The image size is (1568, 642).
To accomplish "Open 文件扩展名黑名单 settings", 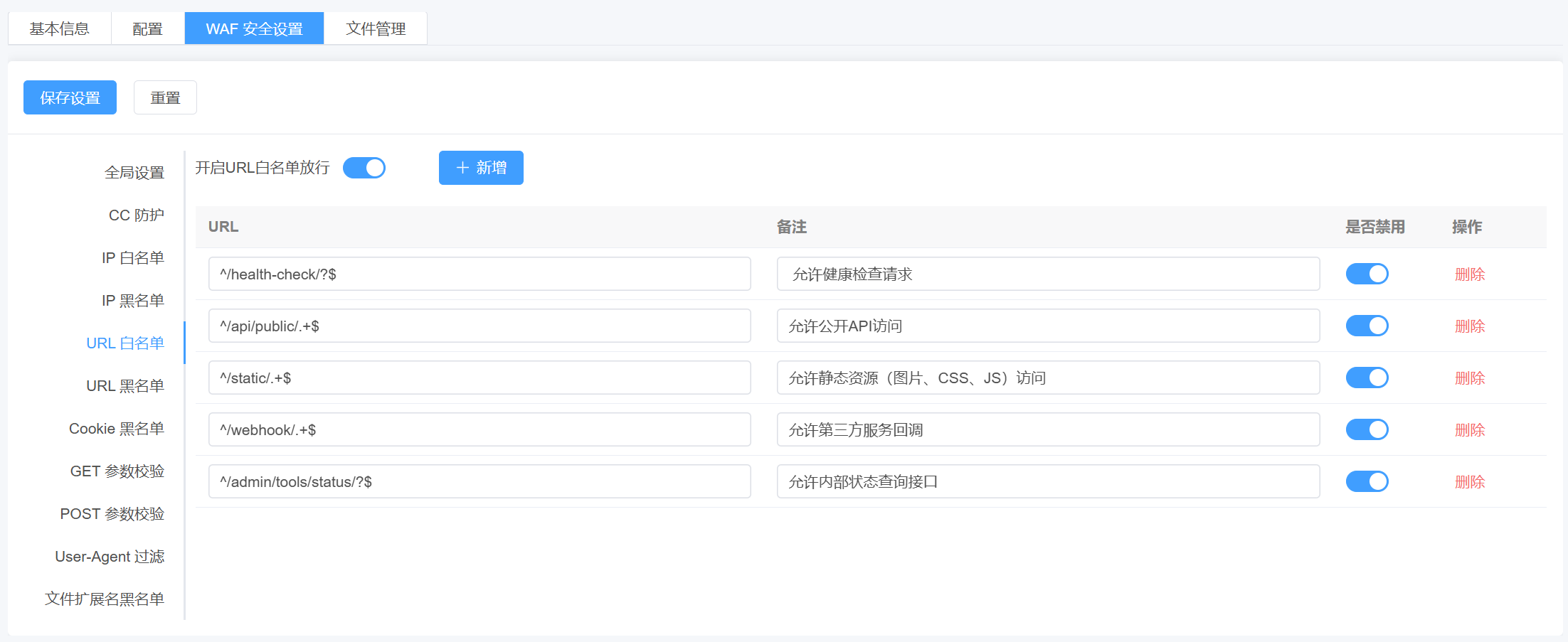I will pos(105,599).
